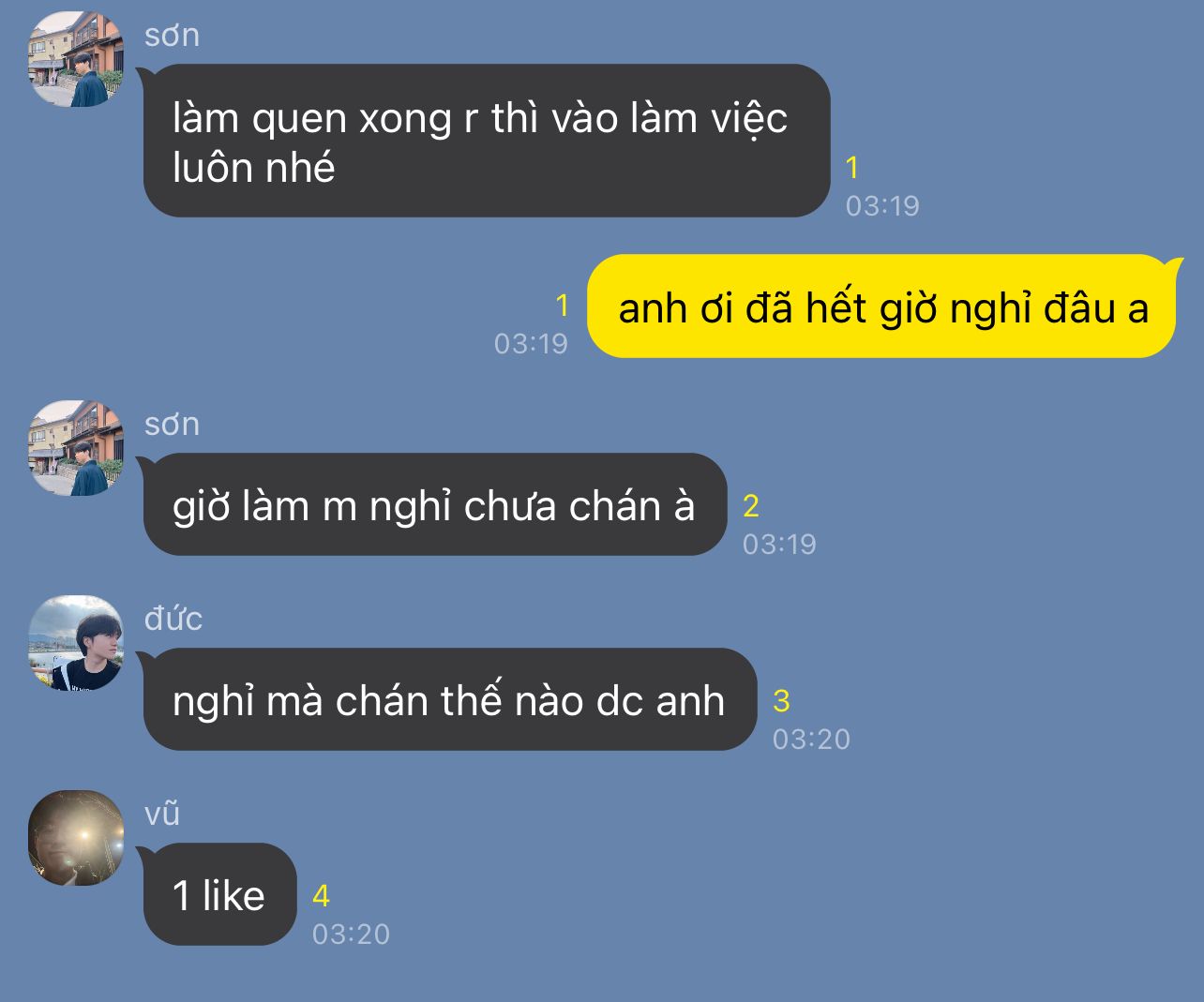Screen dimensions: 1204x1002
Task: Tap read count 4 beside '1 like'
Action: tap(321, 896)
